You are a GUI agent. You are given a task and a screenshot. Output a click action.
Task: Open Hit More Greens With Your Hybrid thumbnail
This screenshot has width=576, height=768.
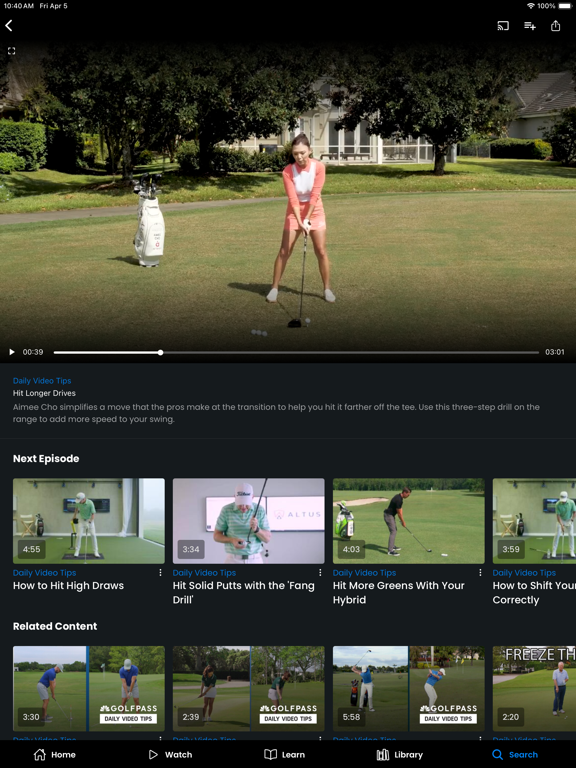click(x=408, y=521)
